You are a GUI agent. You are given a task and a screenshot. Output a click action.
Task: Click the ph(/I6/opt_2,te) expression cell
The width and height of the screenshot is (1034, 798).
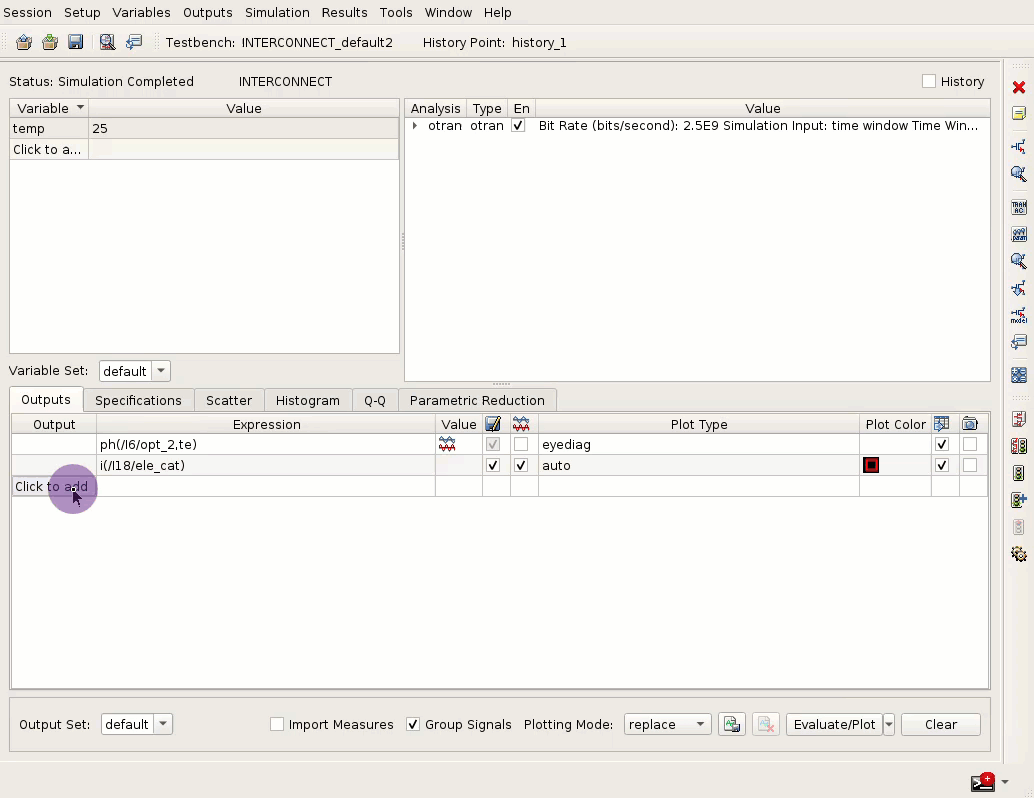pos(266,445)
